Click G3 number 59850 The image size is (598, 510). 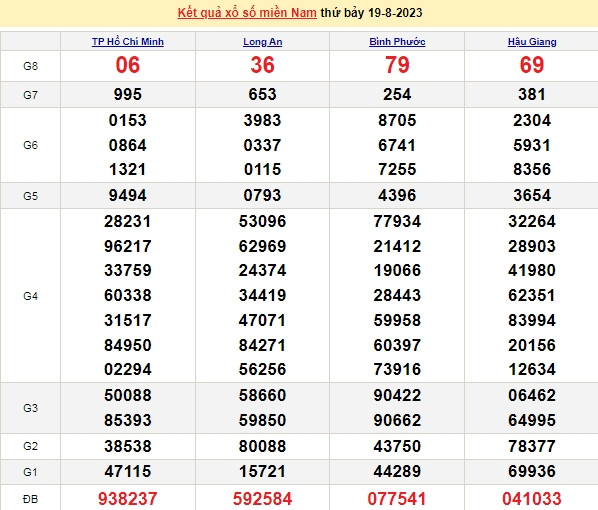262,420
